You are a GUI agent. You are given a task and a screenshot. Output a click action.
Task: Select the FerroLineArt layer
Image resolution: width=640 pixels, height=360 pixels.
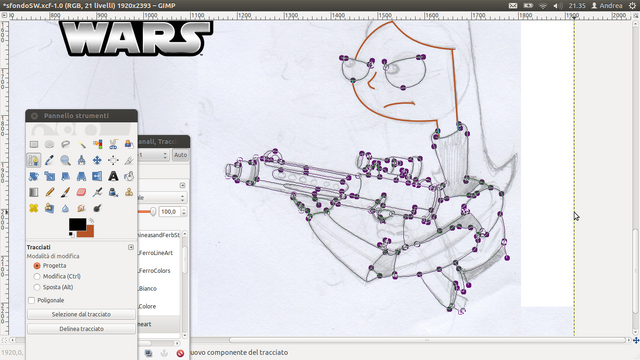[x=159, y=253]
